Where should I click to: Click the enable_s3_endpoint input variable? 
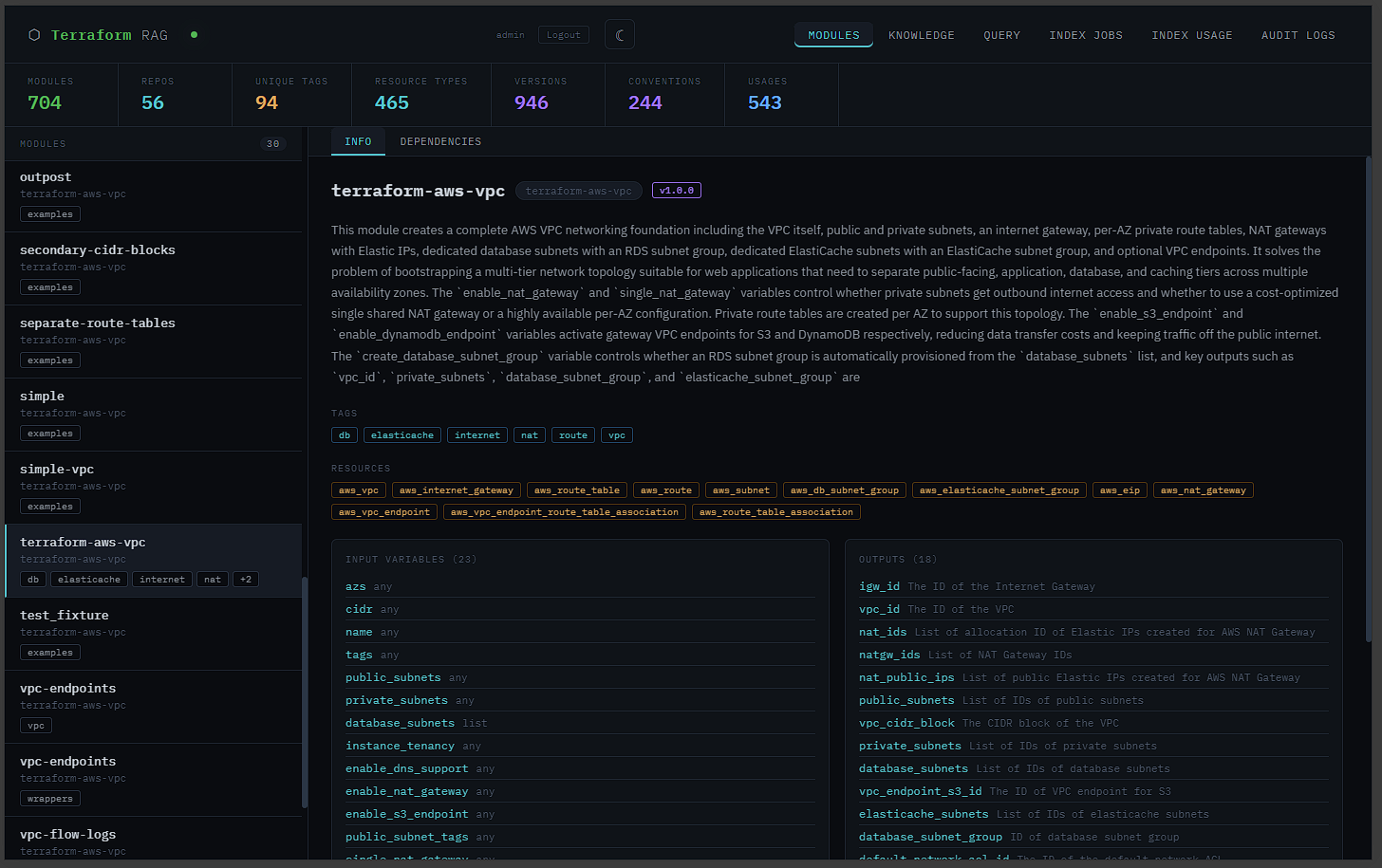pos(580,814)
